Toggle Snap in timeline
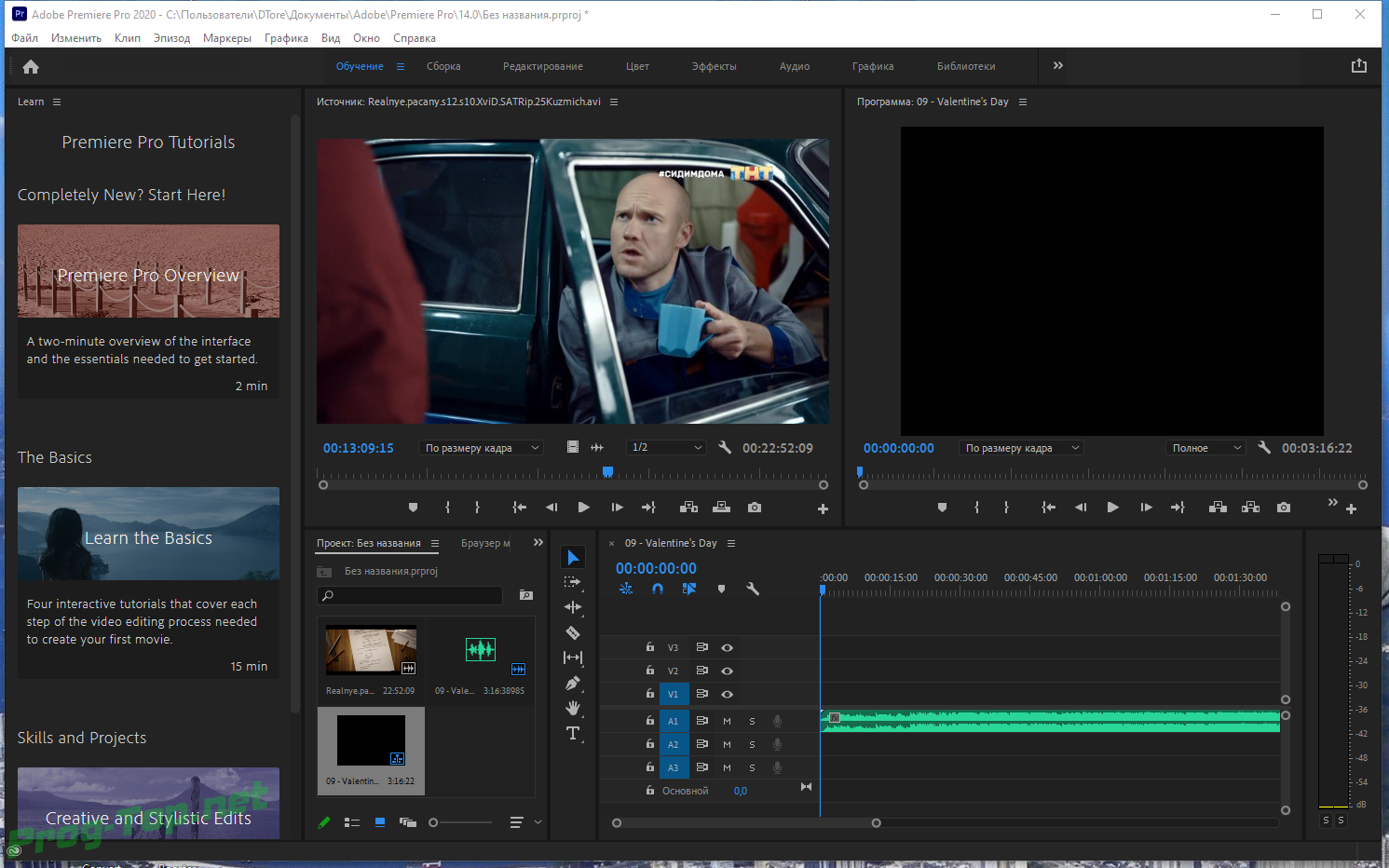Screen dimensions: 1389x868 (658, 589)
